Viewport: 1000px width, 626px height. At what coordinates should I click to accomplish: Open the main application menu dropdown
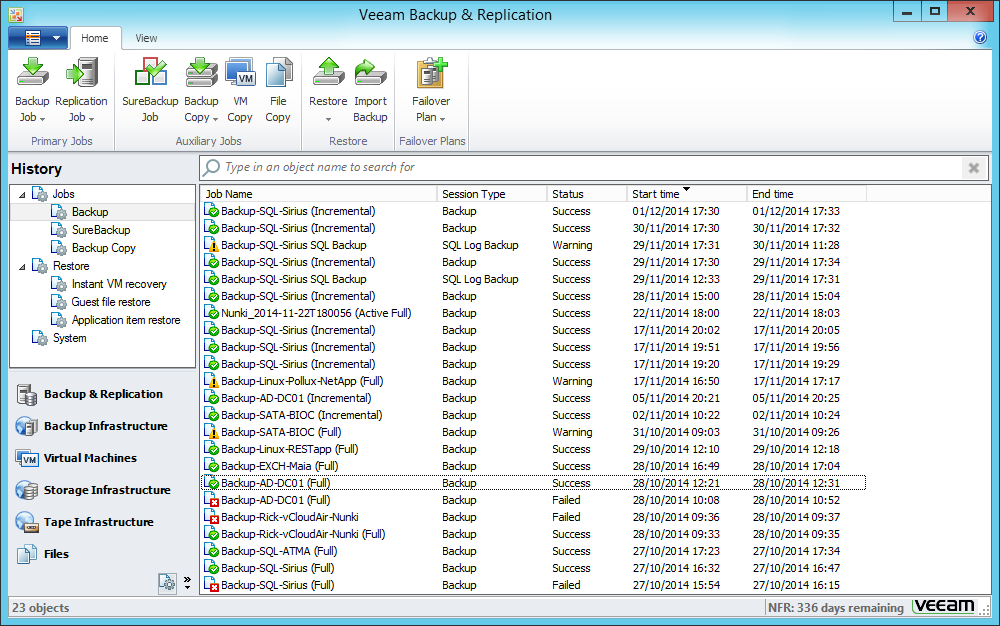[38, 38]
